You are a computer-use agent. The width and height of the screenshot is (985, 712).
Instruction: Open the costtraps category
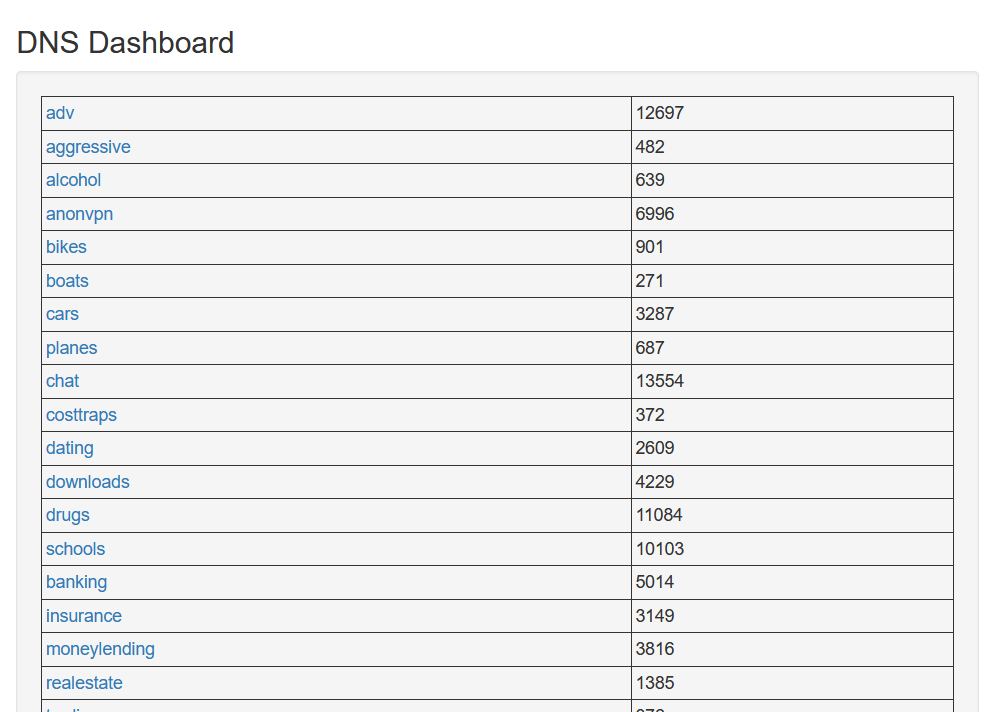point(81,415)
